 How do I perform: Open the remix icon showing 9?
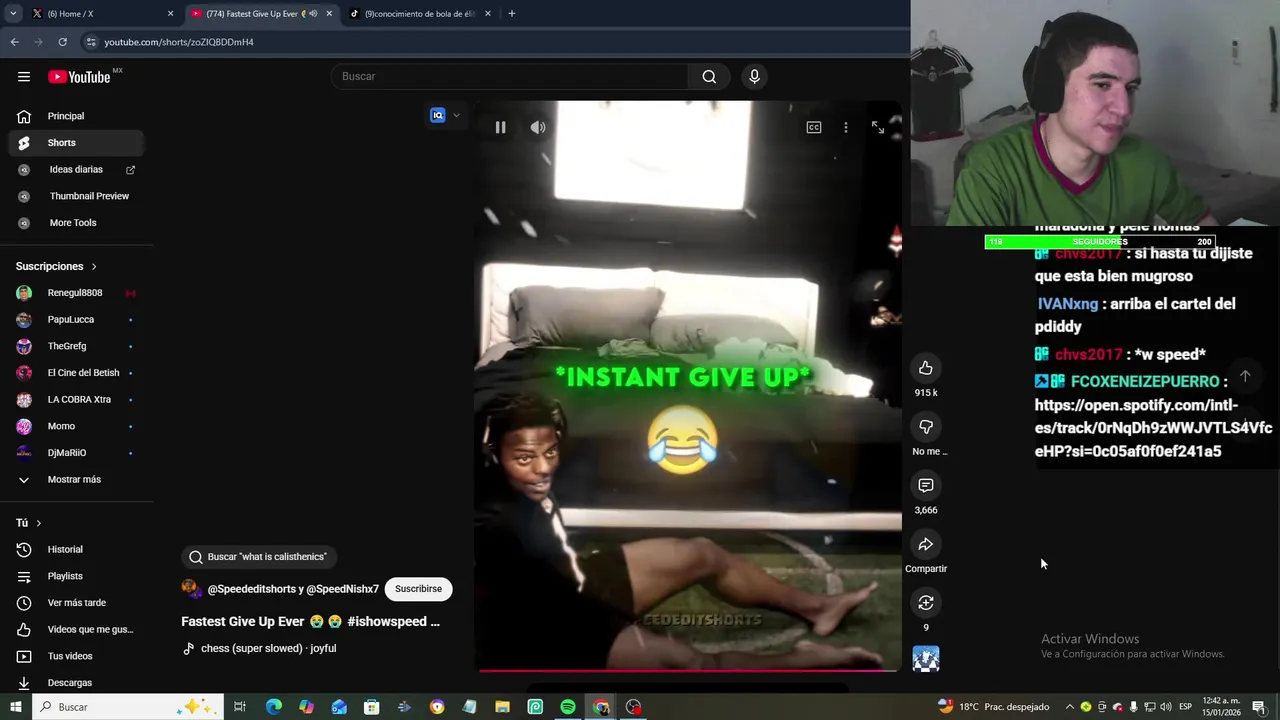[926, 603]
